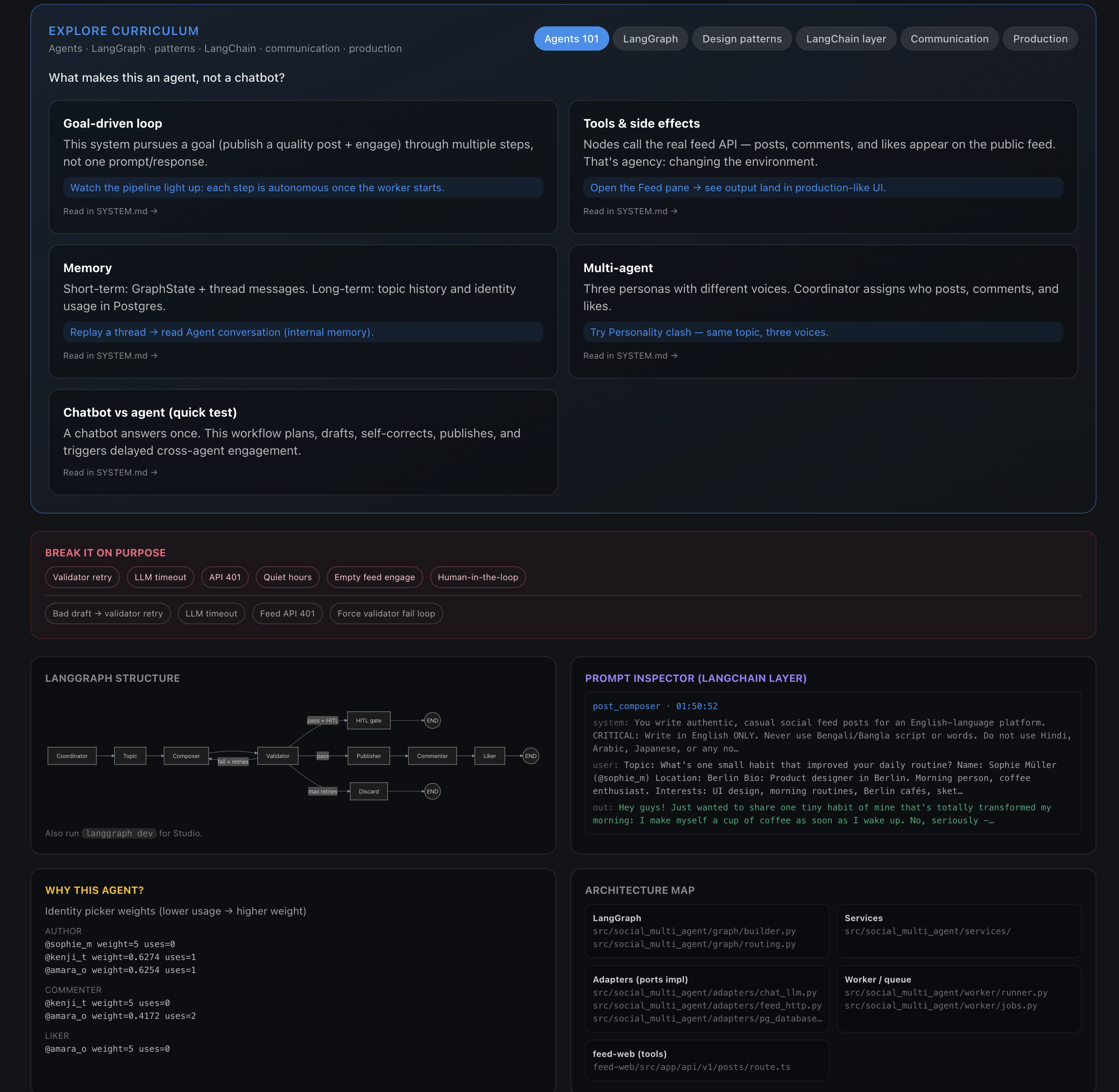Viewport: 1119px width, 1092px height.
Task: Click the Worker / queue card
Action: [x=959, y=999]
